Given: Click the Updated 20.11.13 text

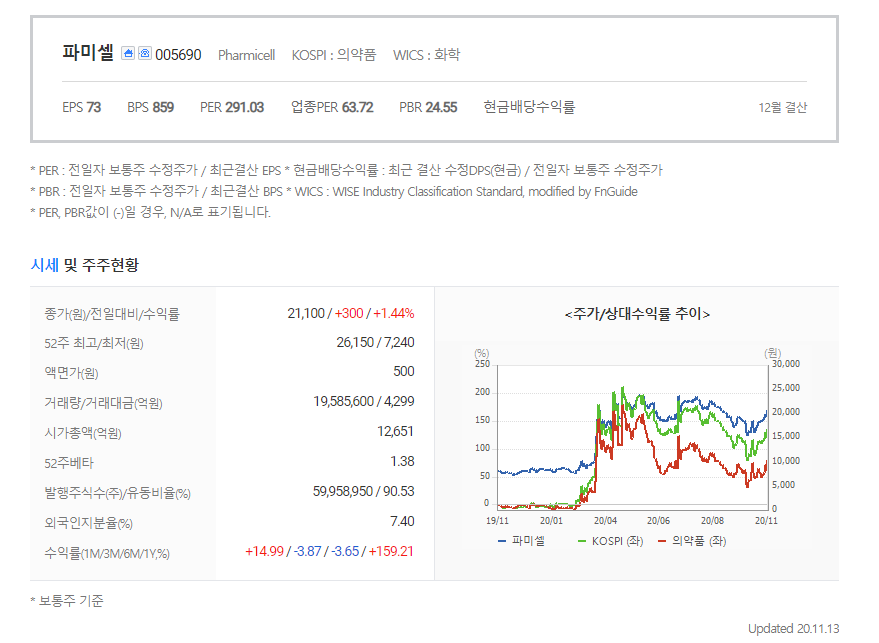Looking at the screenshot, I should 794,629.
